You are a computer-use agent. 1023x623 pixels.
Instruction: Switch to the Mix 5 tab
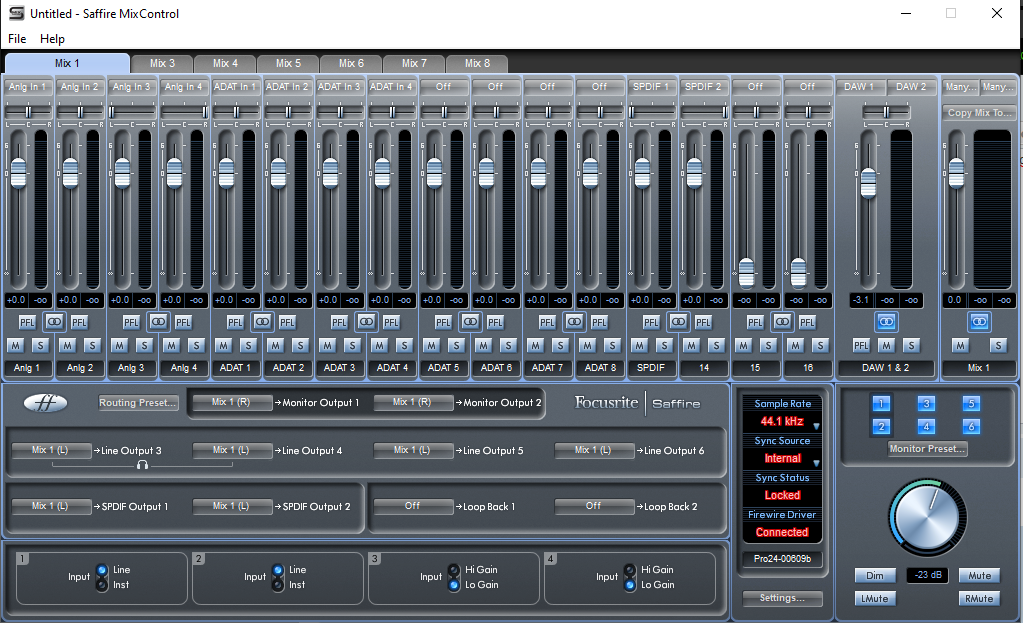click(288, 64)
